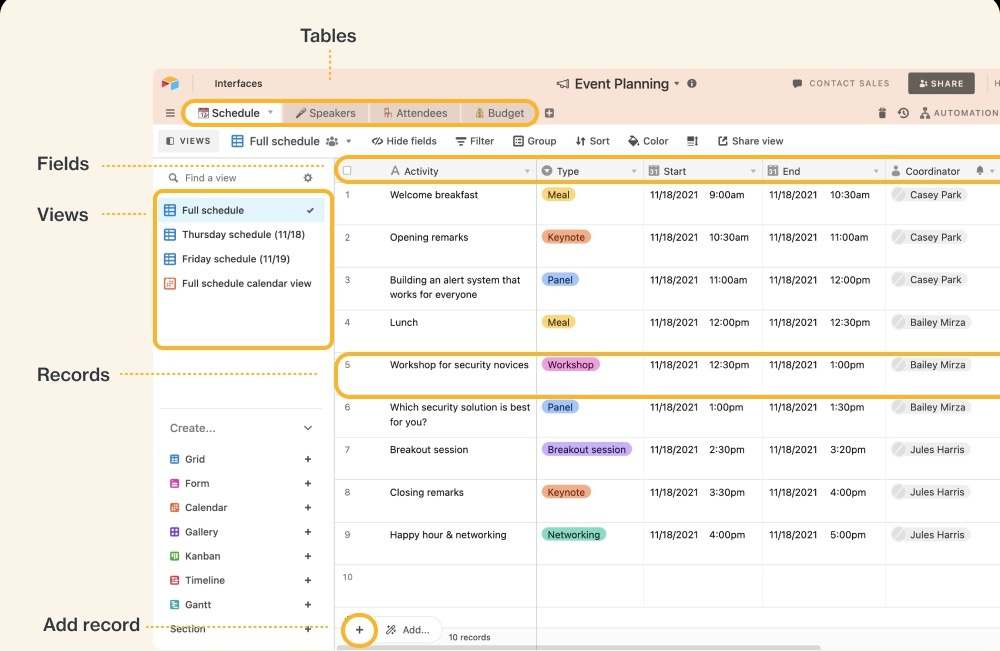Open the Group menu
The height and width of the screenshot is (651, 1000).
tap(534, 141)
